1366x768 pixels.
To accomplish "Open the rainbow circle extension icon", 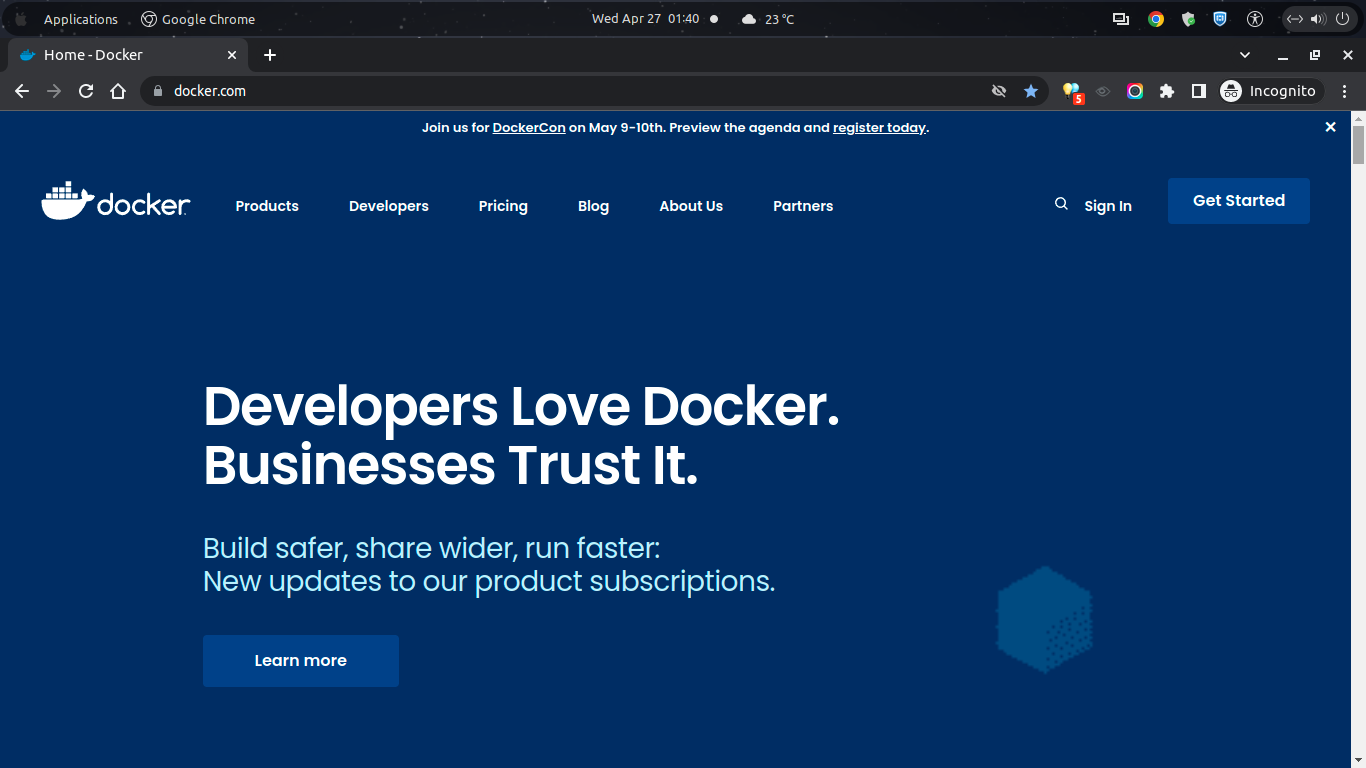I will click(x=1135, y=91).
